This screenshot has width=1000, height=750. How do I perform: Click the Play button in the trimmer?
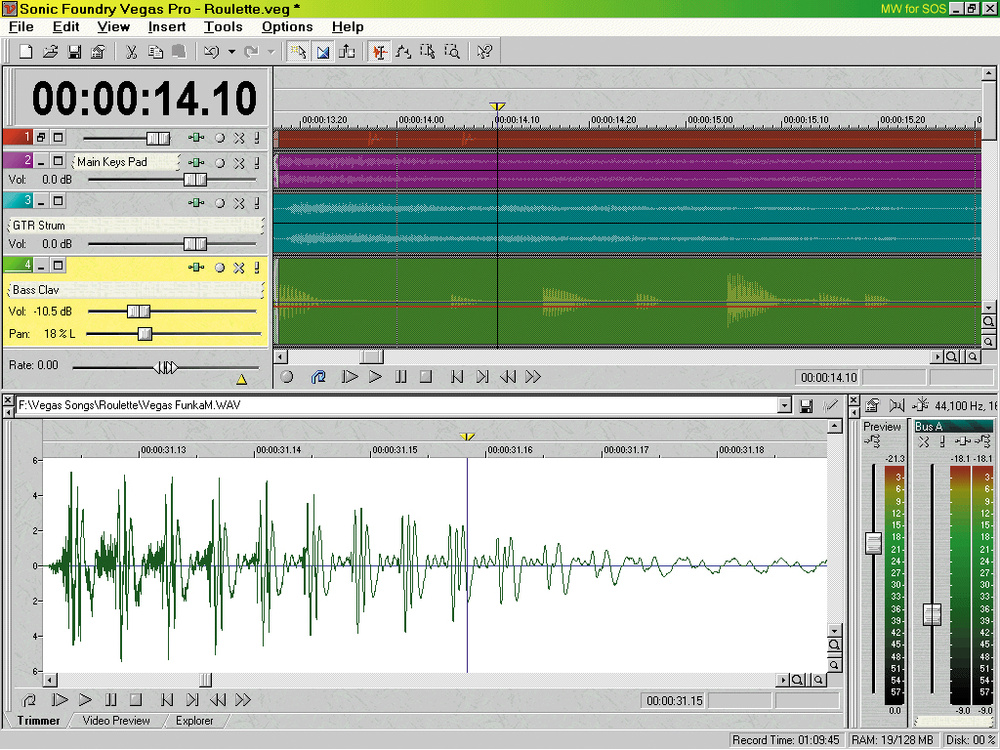pyautogui.click(x=85, y=700)
